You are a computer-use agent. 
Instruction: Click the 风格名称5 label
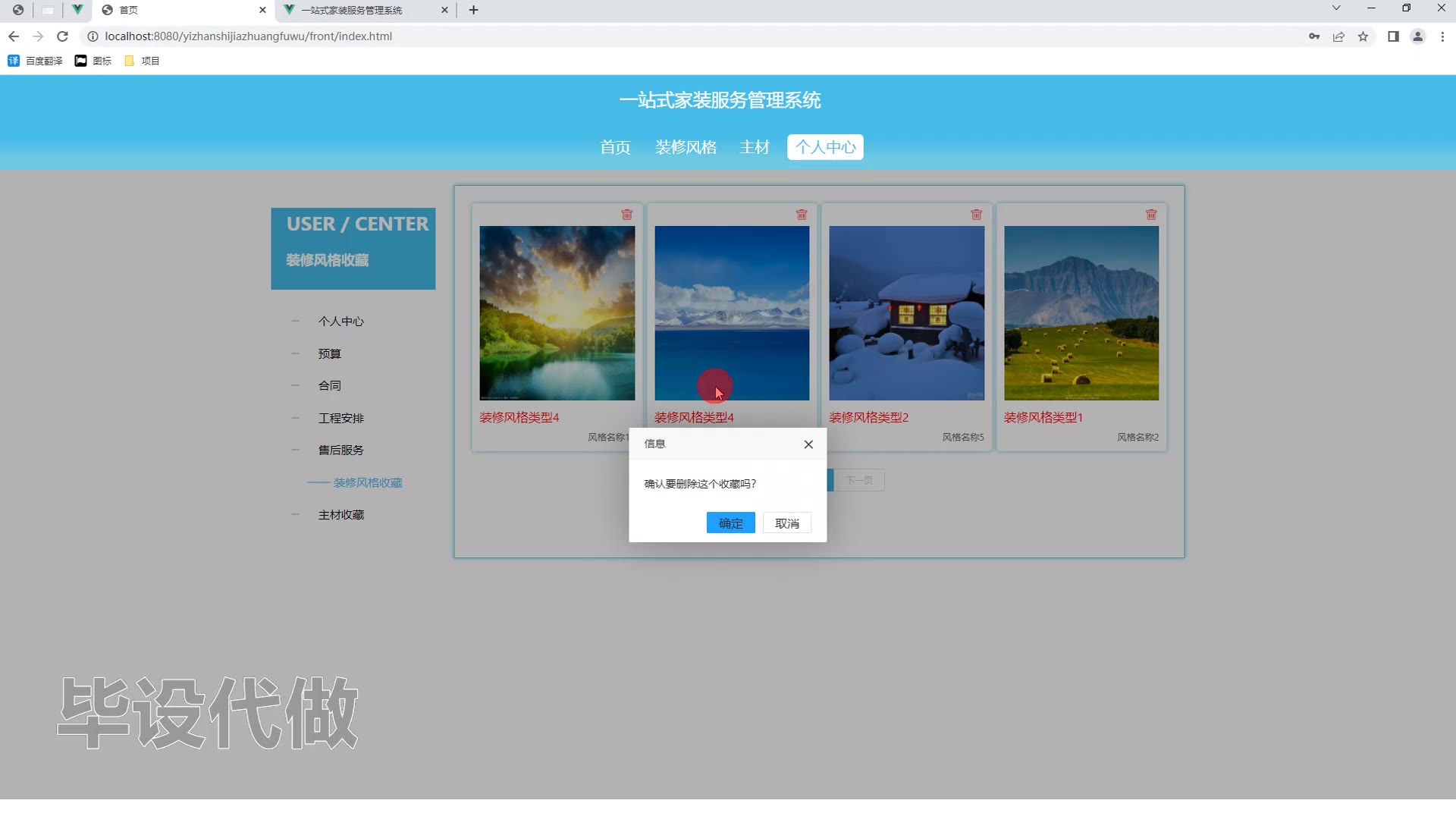pyautogui.click(x=963, y=438)
